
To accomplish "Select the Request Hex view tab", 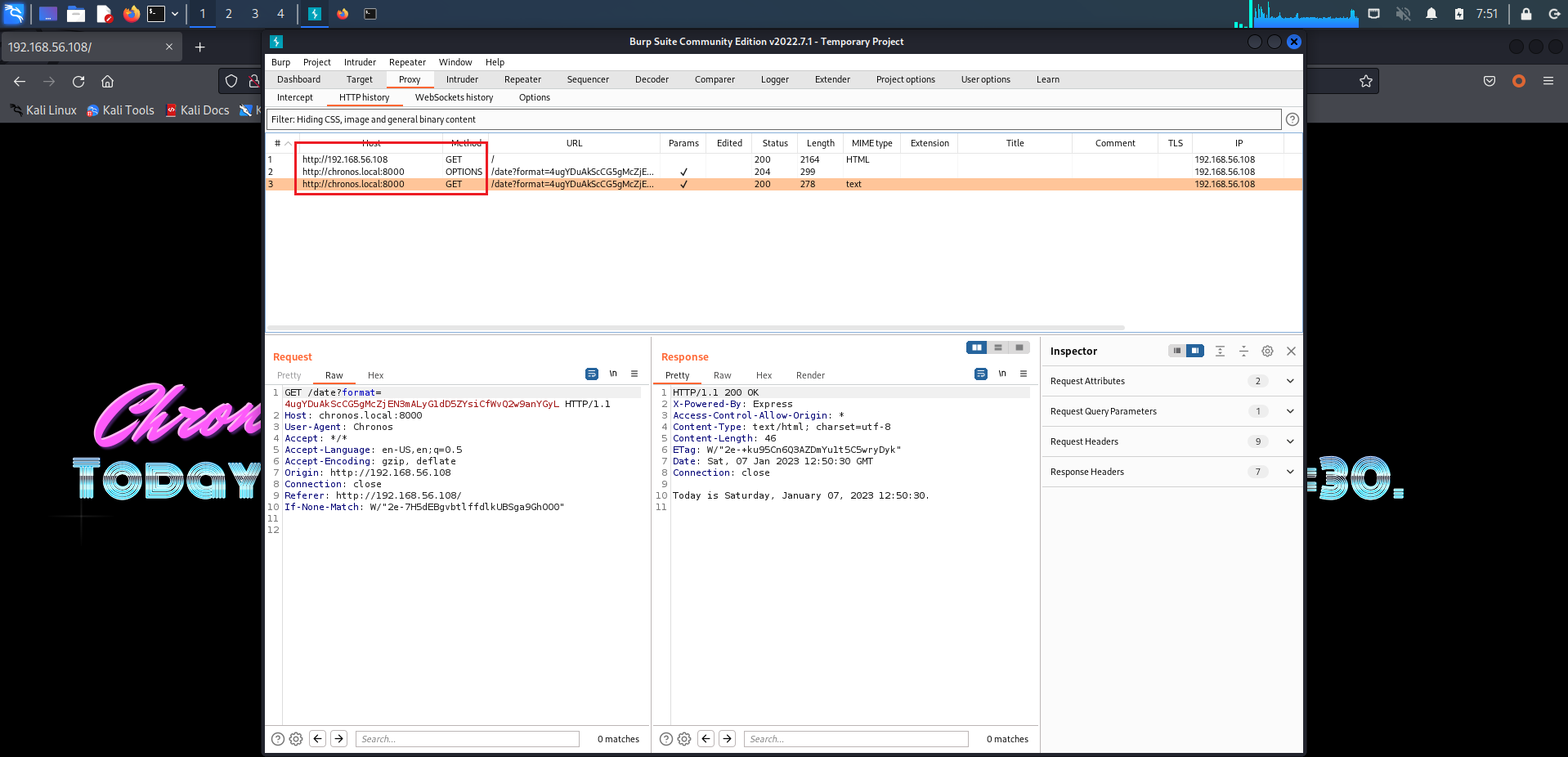I will (x=375, y=375).
